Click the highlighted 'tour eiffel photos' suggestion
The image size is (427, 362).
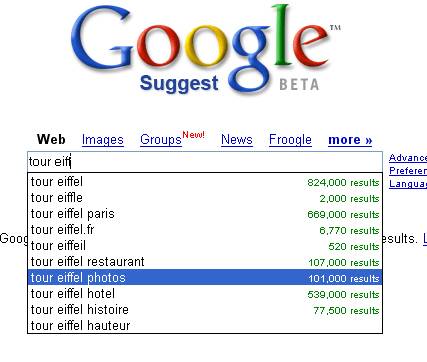click(x=205, y=277)
